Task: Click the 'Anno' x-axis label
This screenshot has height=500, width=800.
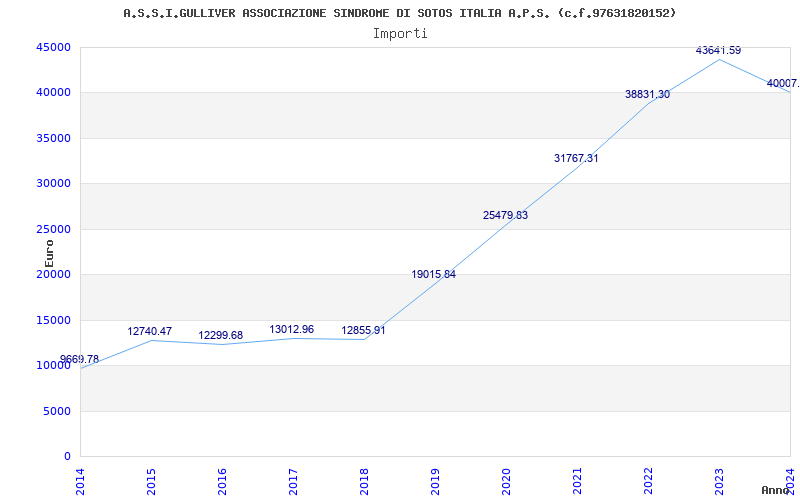Action: (x=776, y=490)
